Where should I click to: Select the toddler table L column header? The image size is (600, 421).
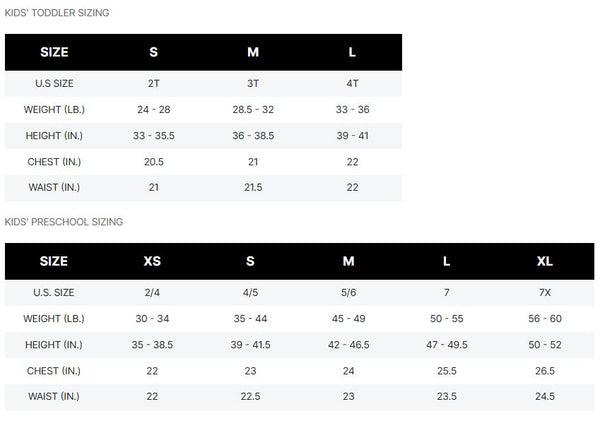tap(352, 52)
